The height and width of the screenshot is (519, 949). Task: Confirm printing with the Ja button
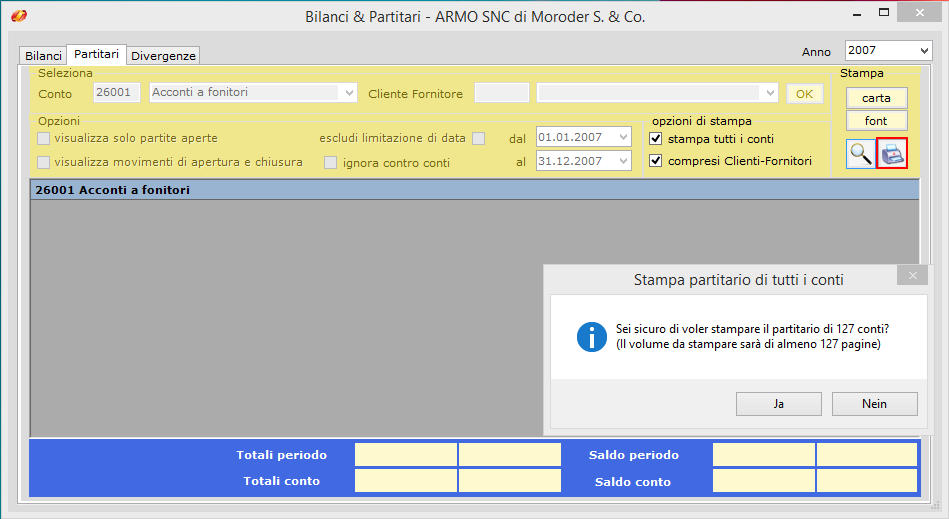click(x=778, y=404)
